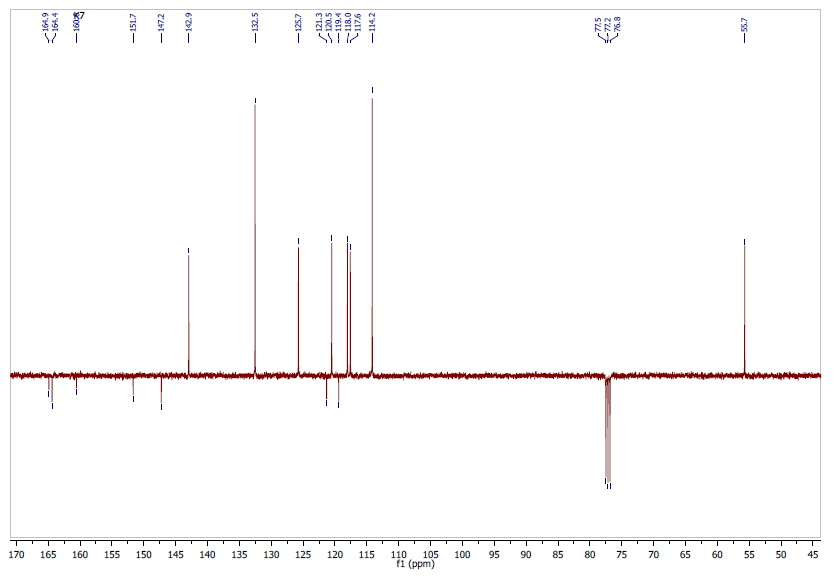Image resolution: width=838 pixels, height=581 pixels.
Task: Select the 164.9 peak label
Action: point(45,22)
